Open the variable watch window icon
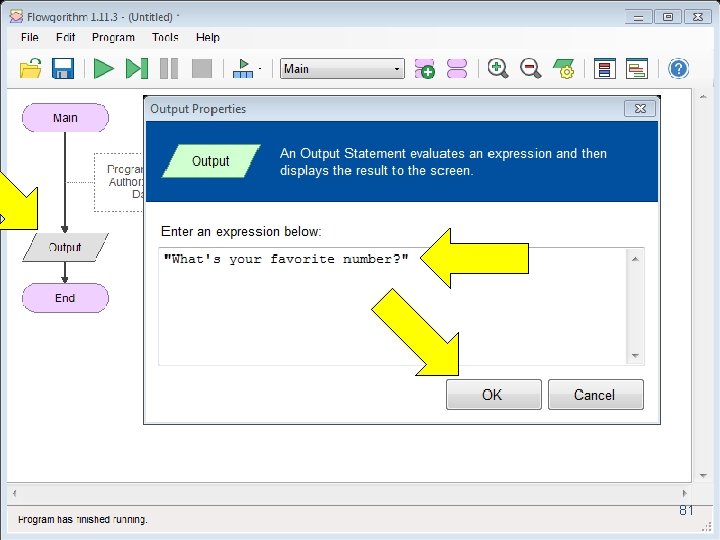720x540 pixels. coord(604,69)
